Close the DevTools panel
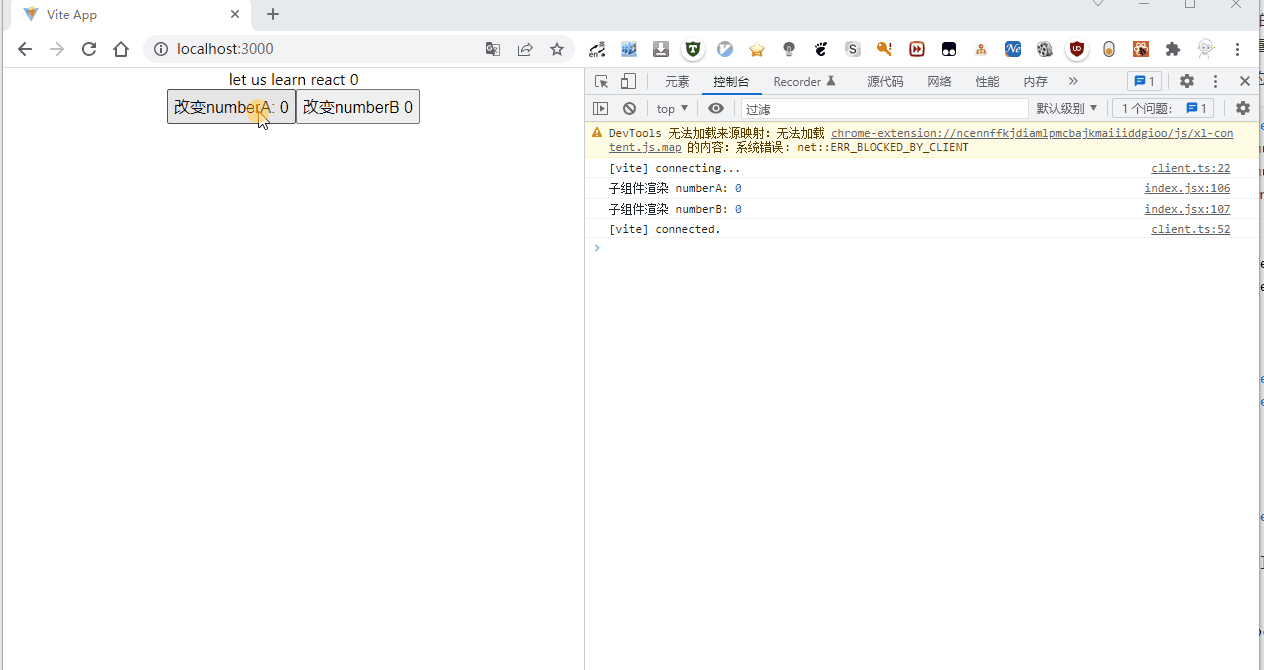The height and width of the screenshot is (670, 1264). point(1245,82)
